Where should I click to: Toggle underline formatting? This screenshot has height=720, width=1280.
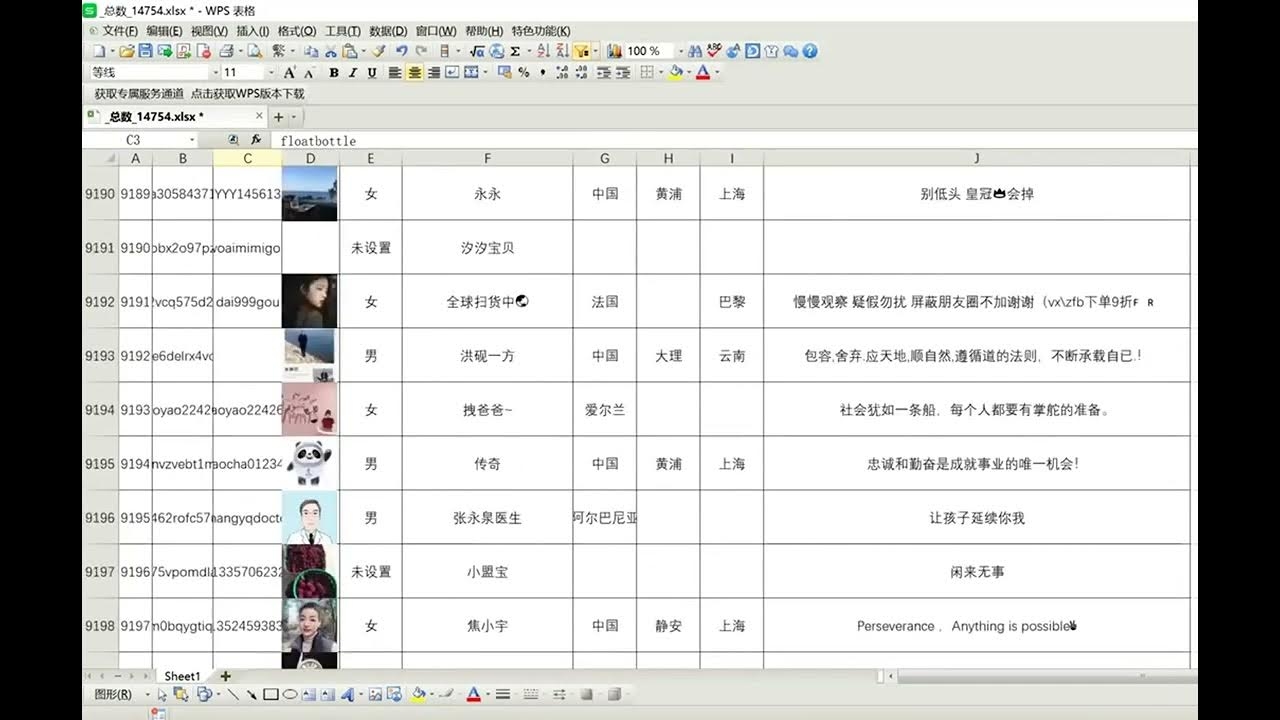(x=371, y=72)
